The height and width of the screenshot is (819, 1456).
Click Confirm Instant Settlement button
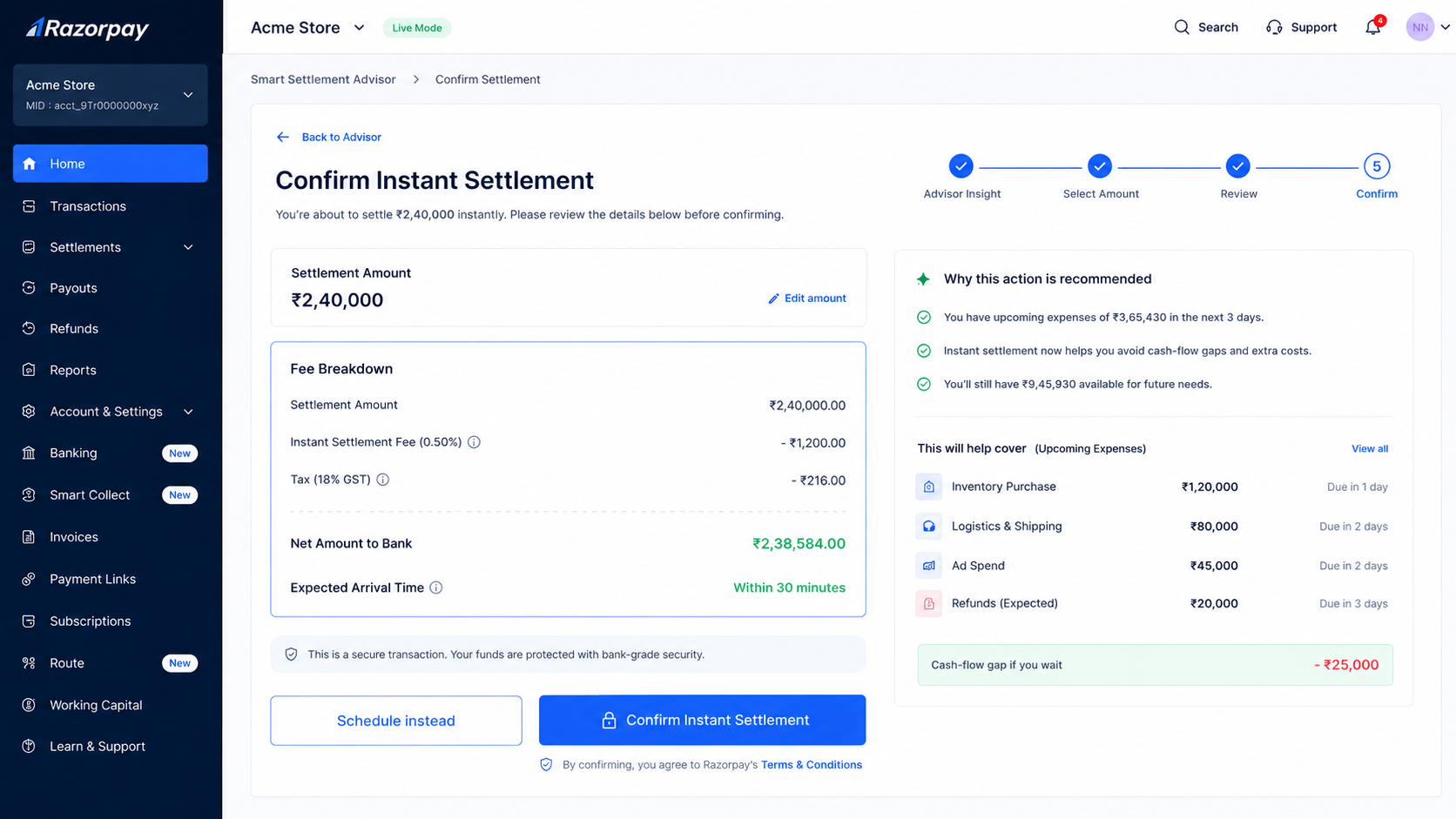[x=702, y=720]
